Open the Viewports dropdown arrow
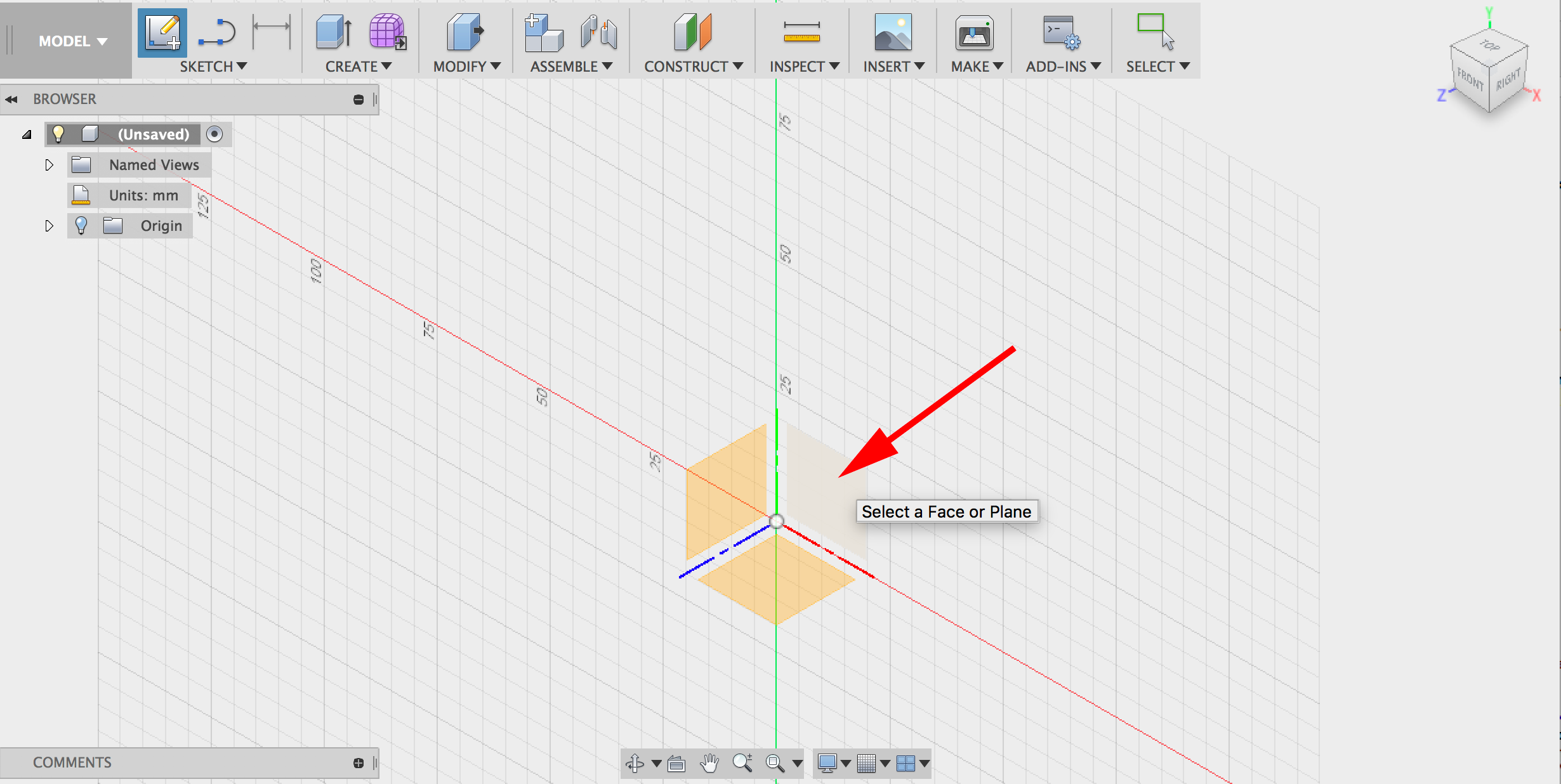Viewport: 1561px width, 784px height. (925, 763)
